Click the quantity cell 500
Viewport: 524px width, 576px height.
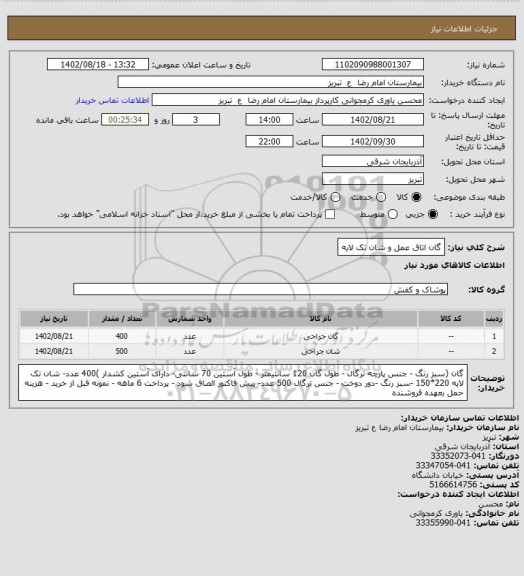pyautogui.click(x=122, y=351)
